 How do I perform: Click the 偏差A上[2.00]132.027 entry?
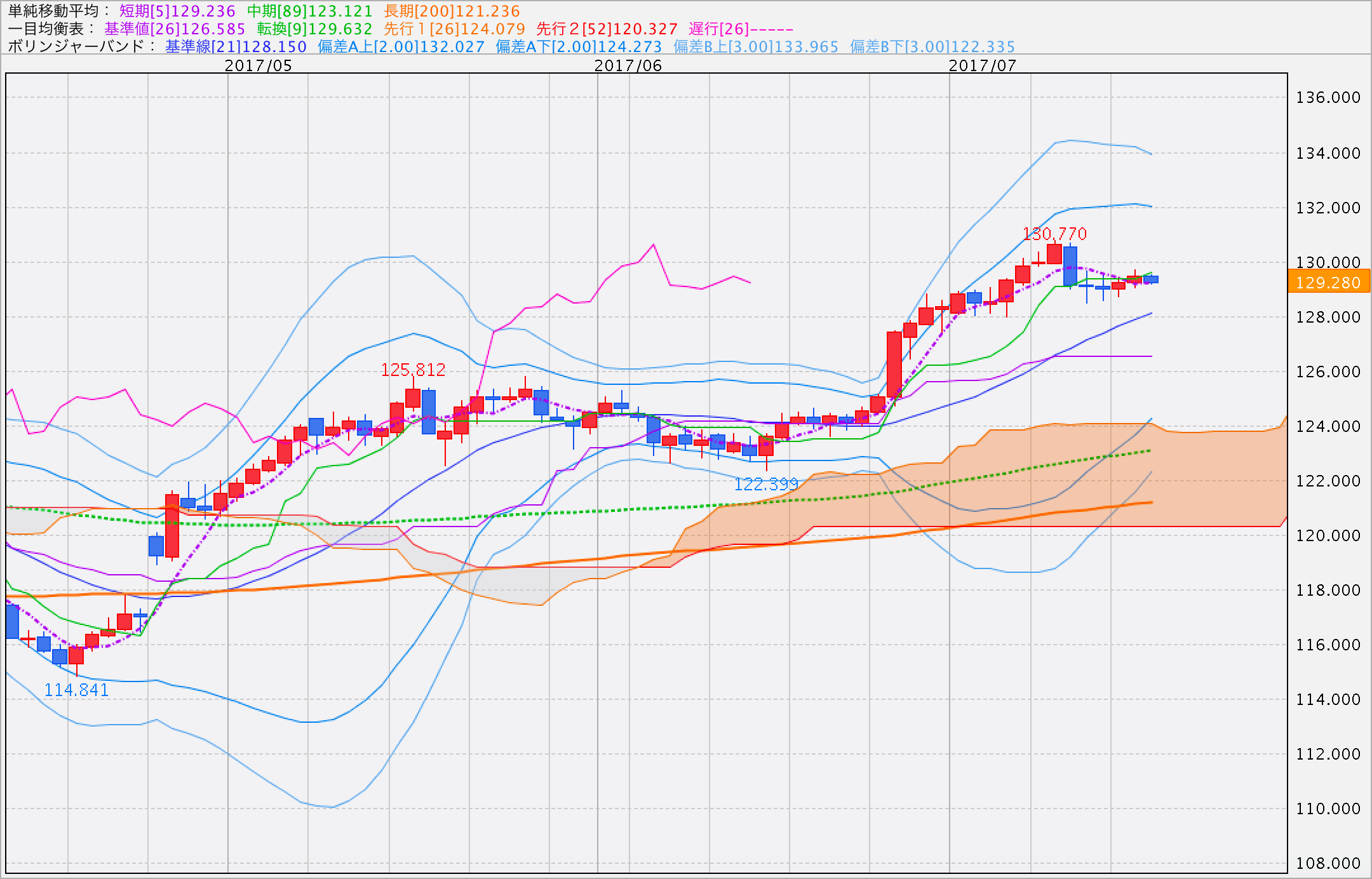pos(401,46)
